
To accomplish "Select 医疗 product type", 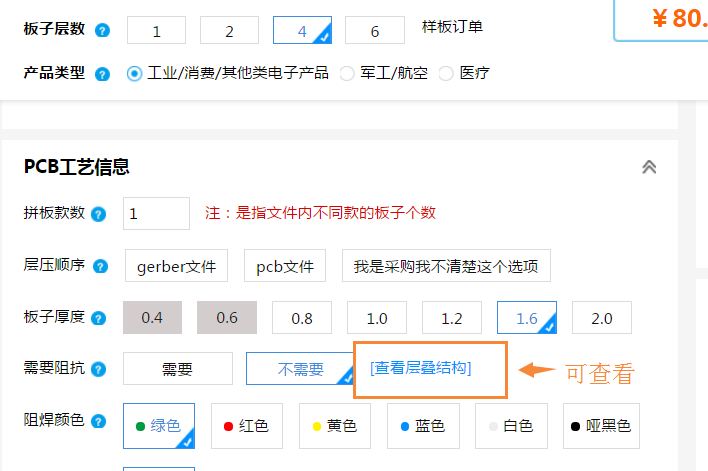I will (x=446, y=74).
